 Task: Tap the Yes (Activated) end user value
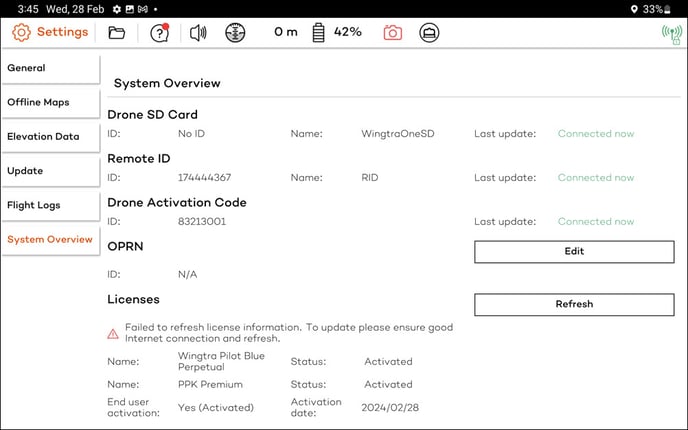point(216,408)
